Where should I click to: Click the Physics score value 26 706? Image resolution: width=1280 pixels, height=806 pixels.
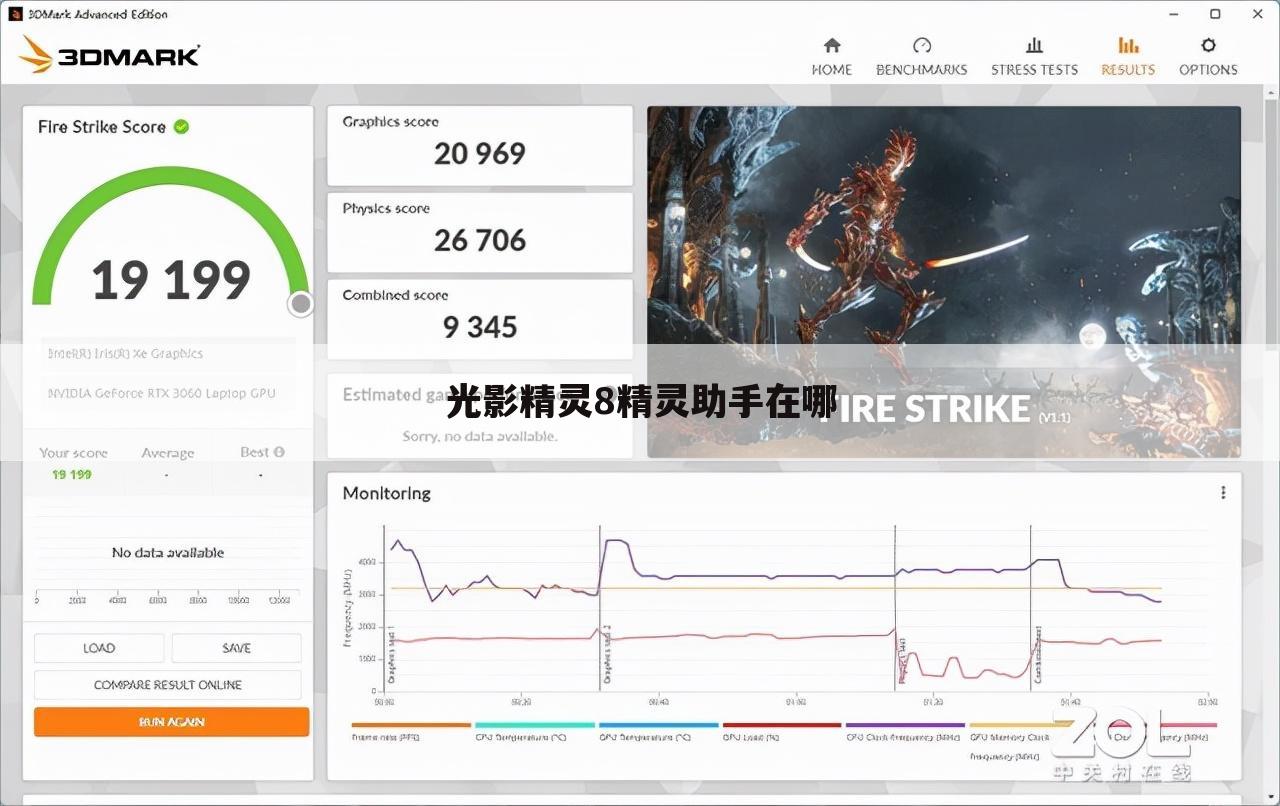(480, 240)
